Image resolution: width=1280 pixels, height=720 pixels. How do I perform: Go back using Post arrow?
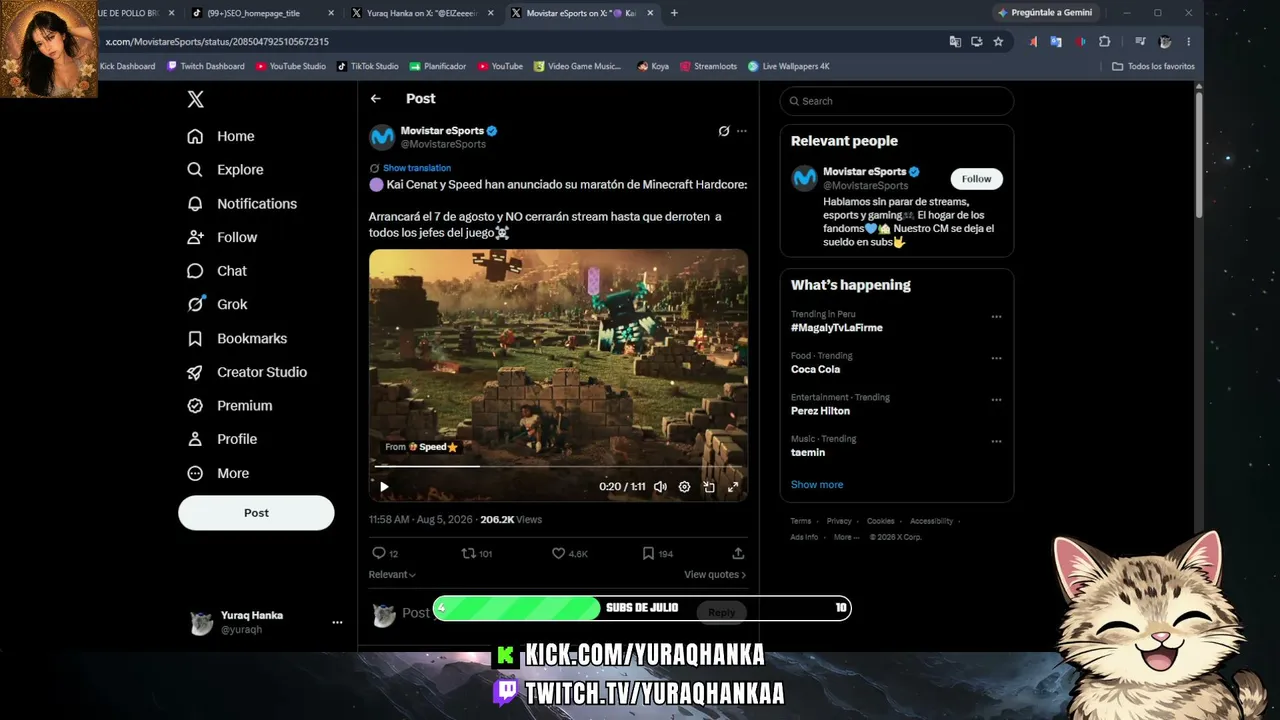click(x=375, y=98)
